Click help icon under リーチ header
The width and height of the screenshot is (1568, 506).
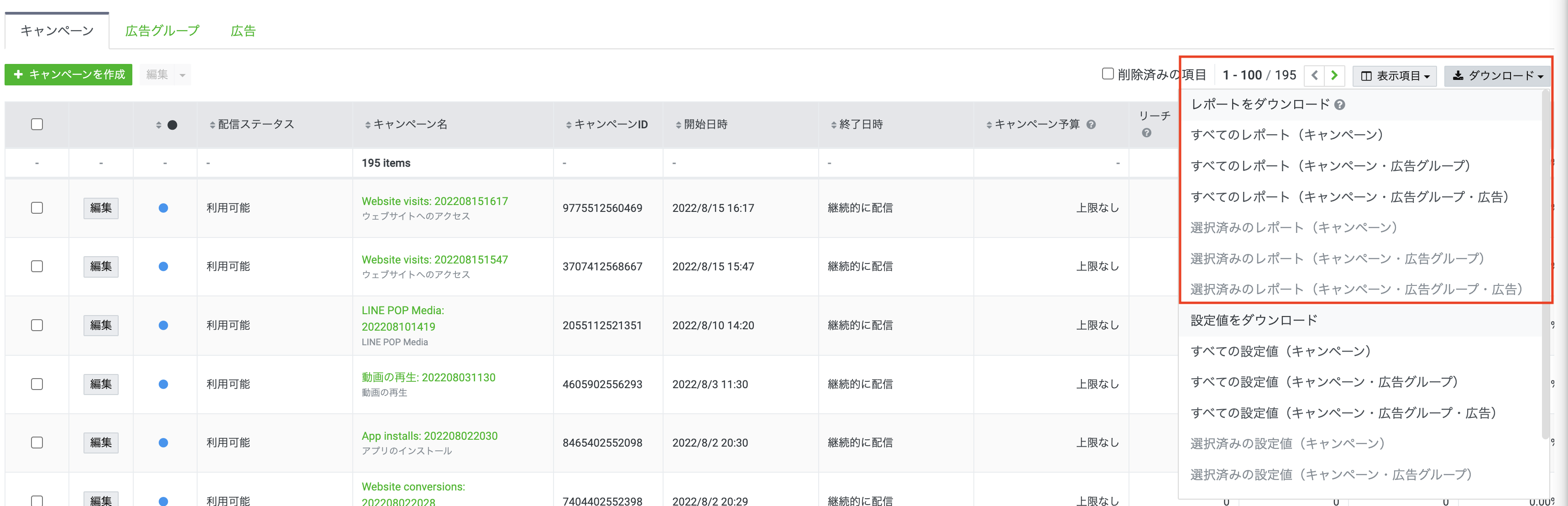coord(1146,133)
